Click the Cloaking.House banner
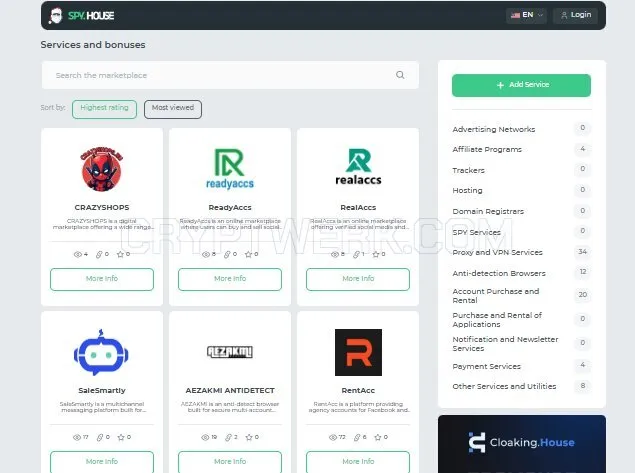The width and height of the screenshot is (635, 473). pyautogui.click(x=522, y=444)
